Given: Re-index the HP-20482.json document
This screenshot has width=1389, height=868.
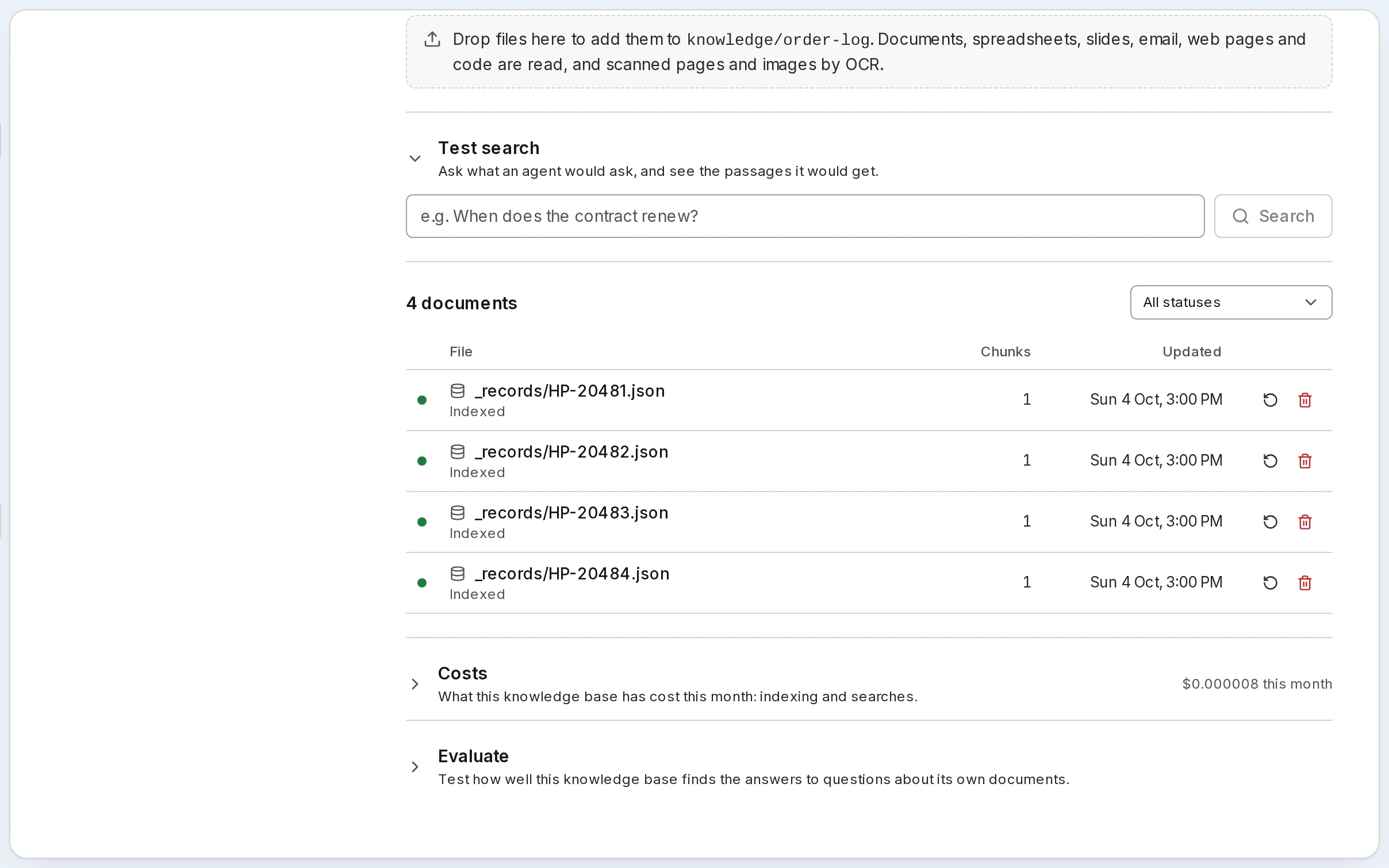Looking at the screenshot, I should point(1270,461).
